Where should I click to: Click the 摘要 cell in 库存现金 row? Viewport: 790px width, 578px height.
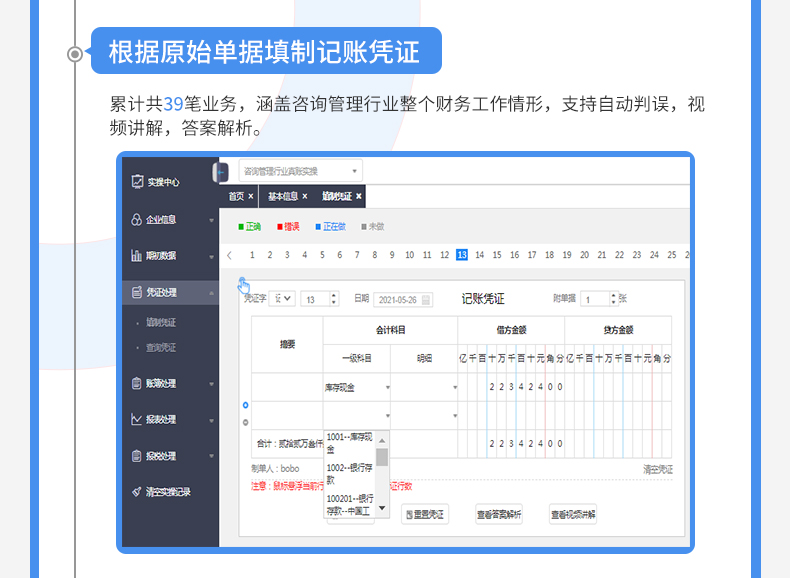pos(287,387)
